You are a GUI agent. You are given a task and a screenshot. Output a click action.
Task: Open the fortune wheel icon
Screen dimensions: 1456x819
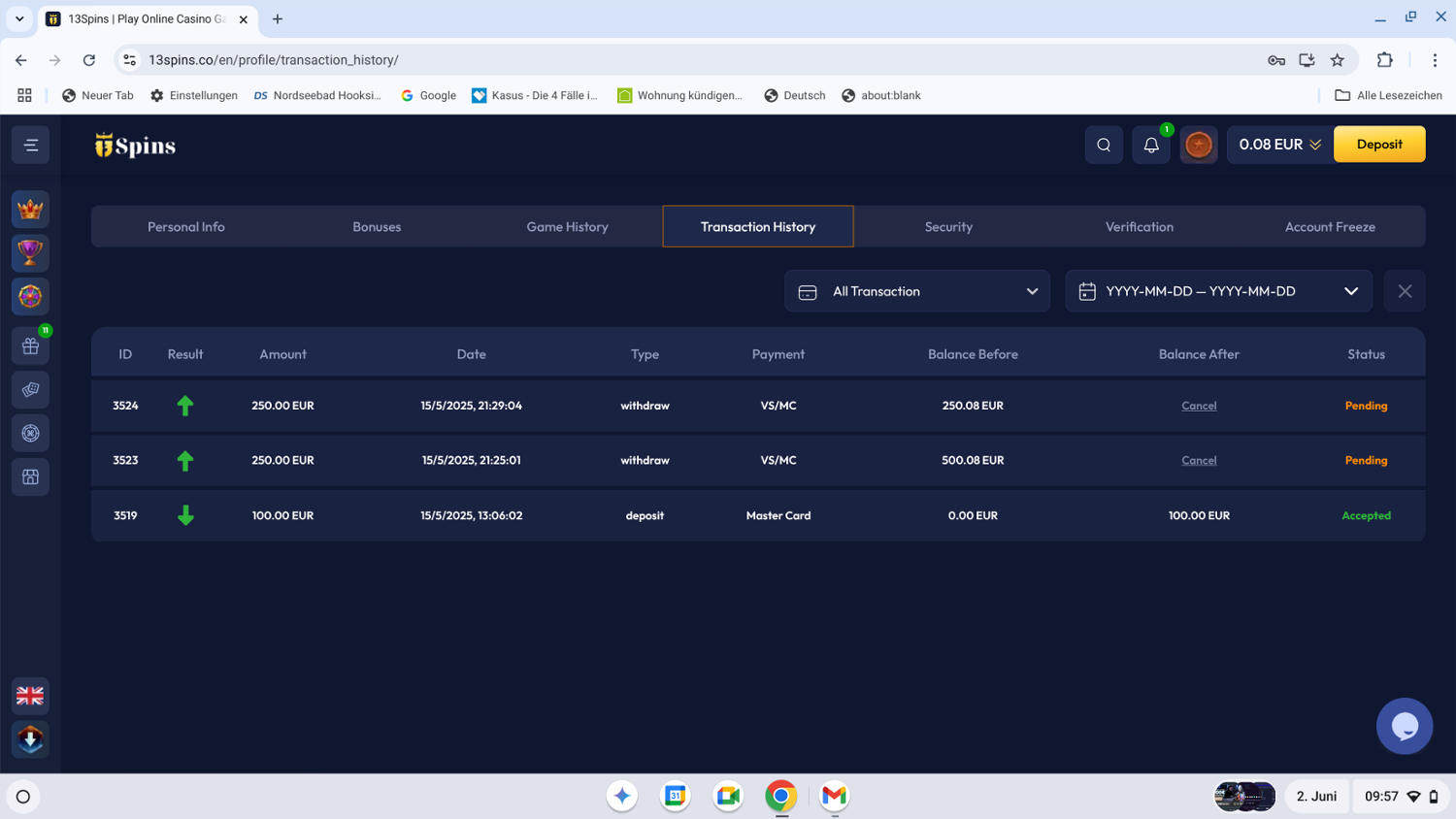click(31, 297)
